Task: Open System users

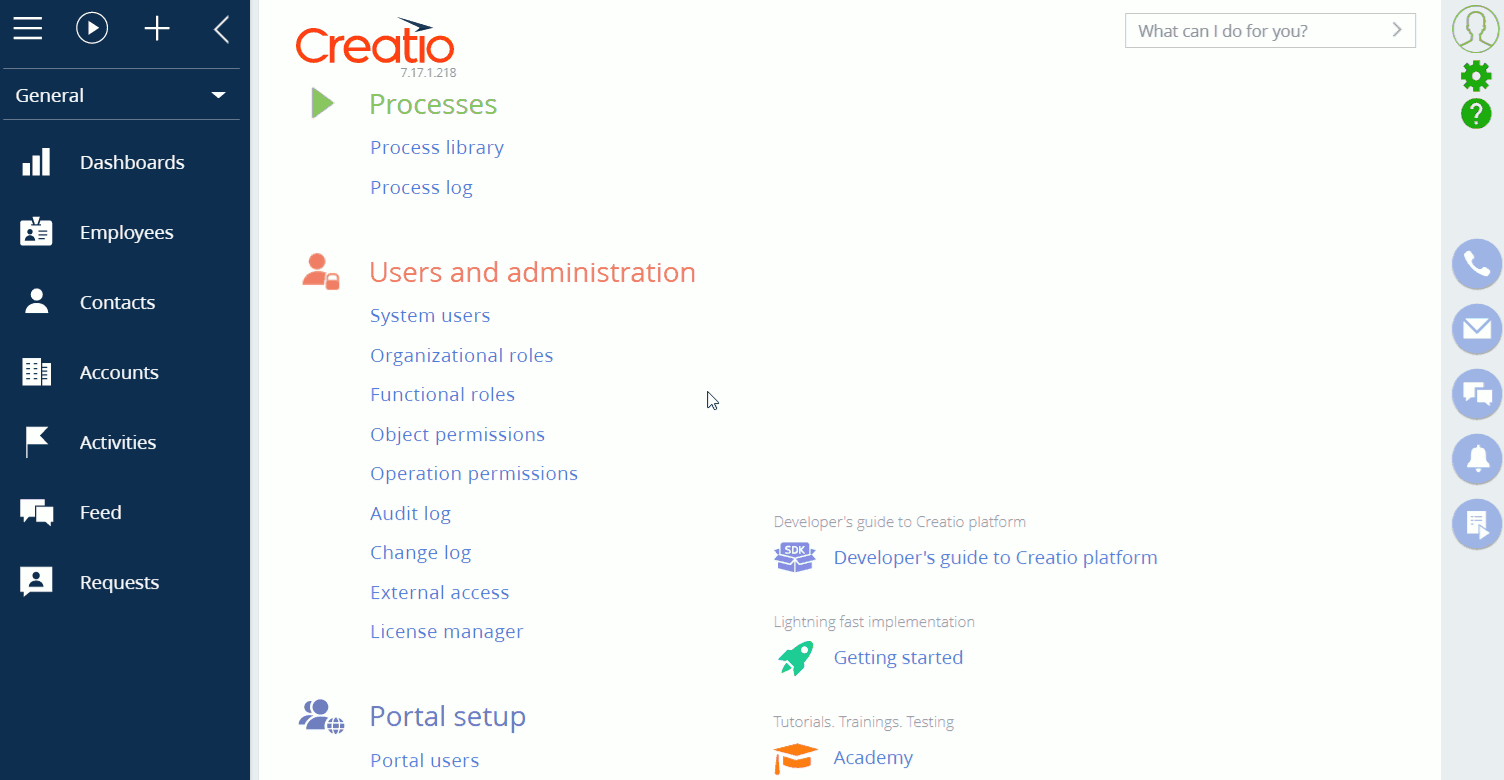Action: tap(430, 315)
